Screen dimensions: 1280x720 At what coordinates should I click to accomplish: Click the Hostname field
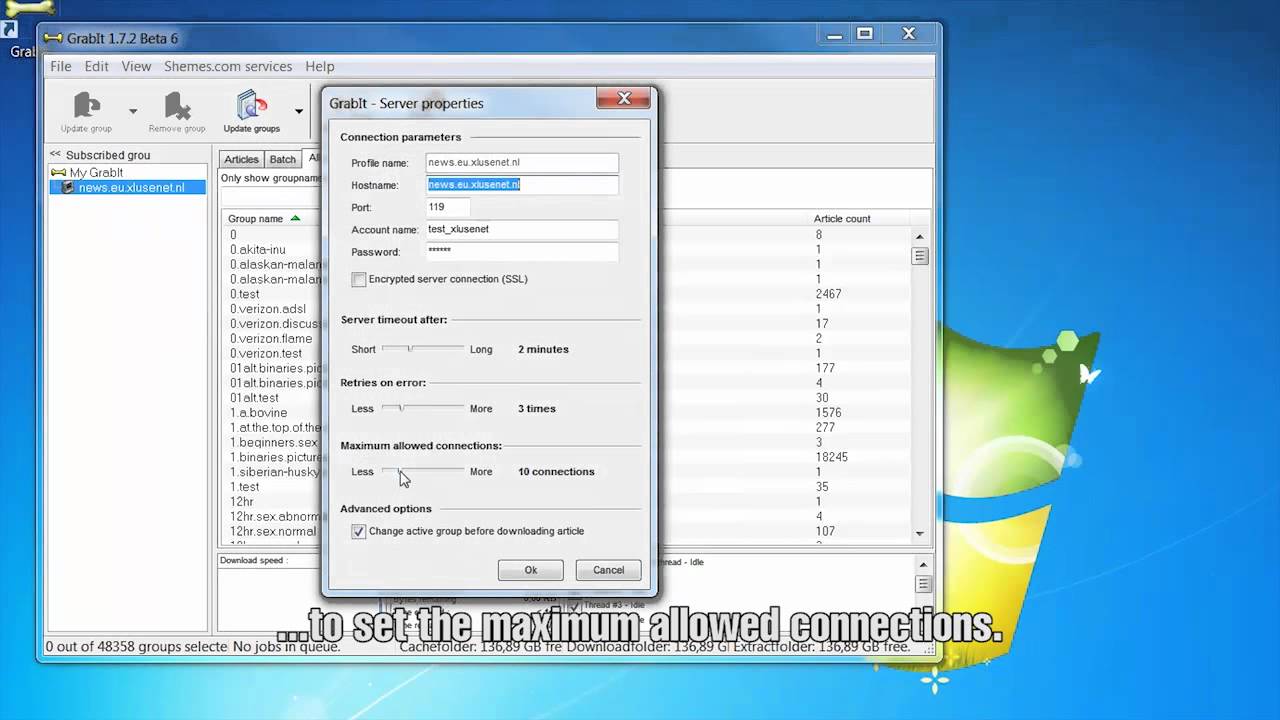(x=521, y=184)
